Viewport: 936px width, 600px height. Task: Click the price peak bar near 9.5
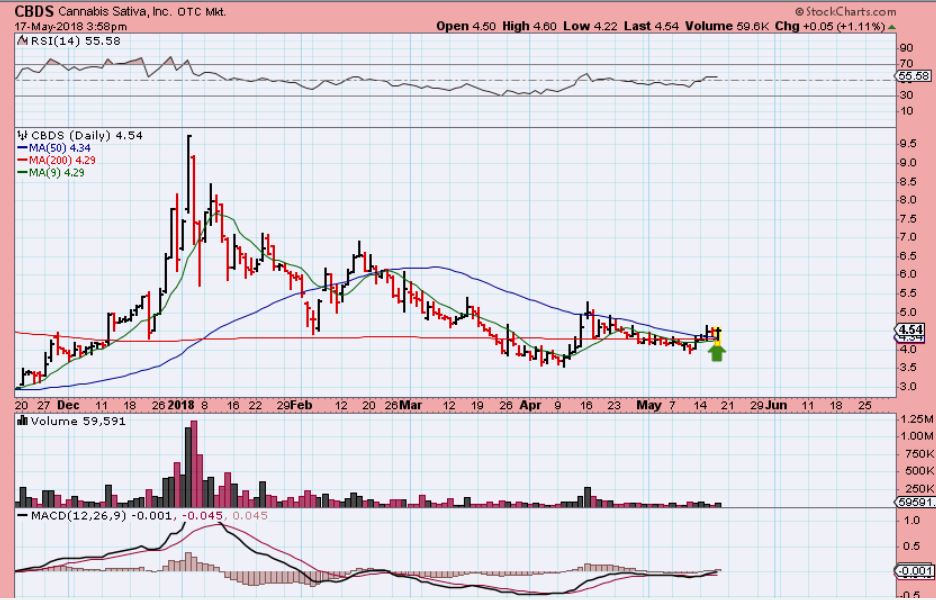(189, 174)
